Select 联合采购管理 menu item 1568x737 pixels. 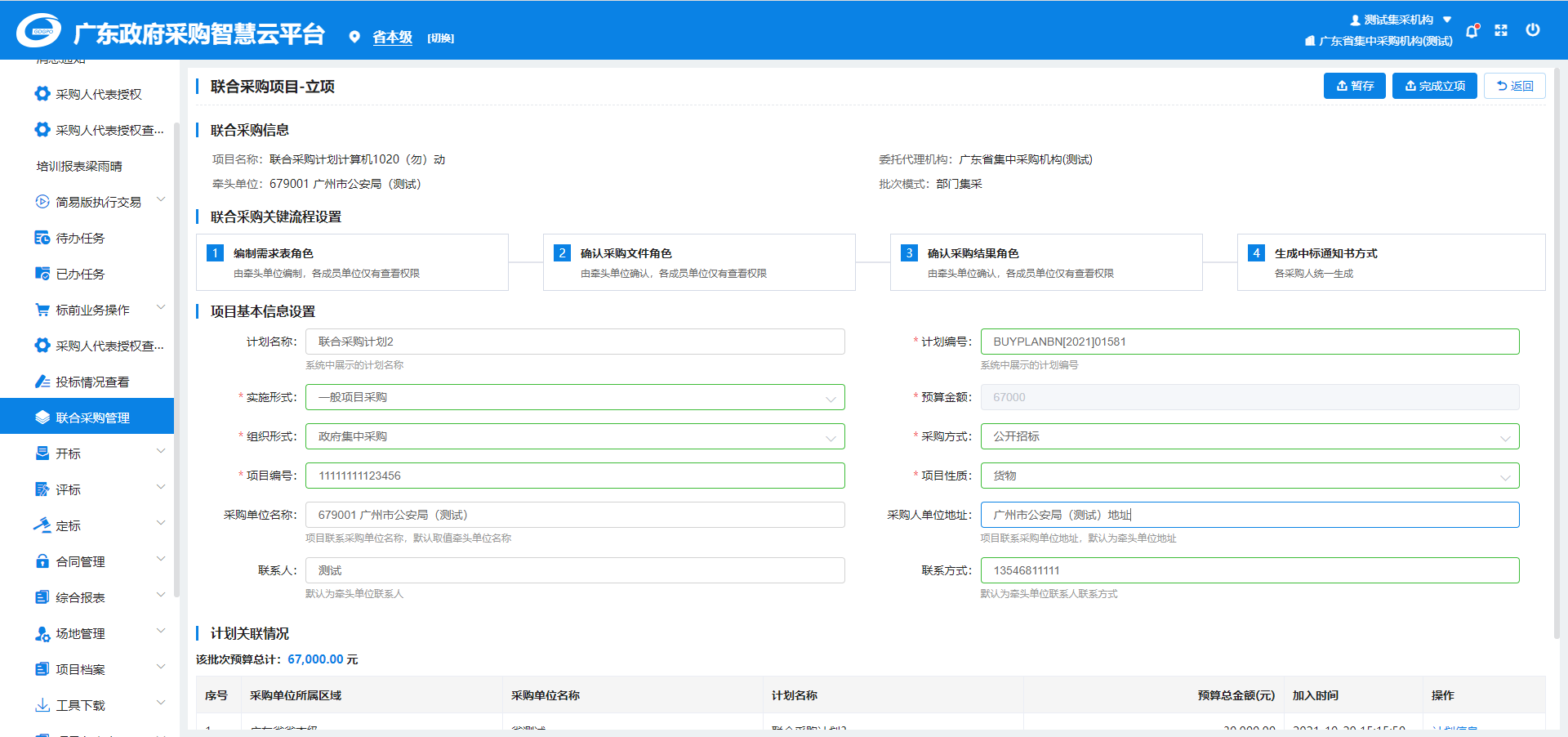[92, 418]
